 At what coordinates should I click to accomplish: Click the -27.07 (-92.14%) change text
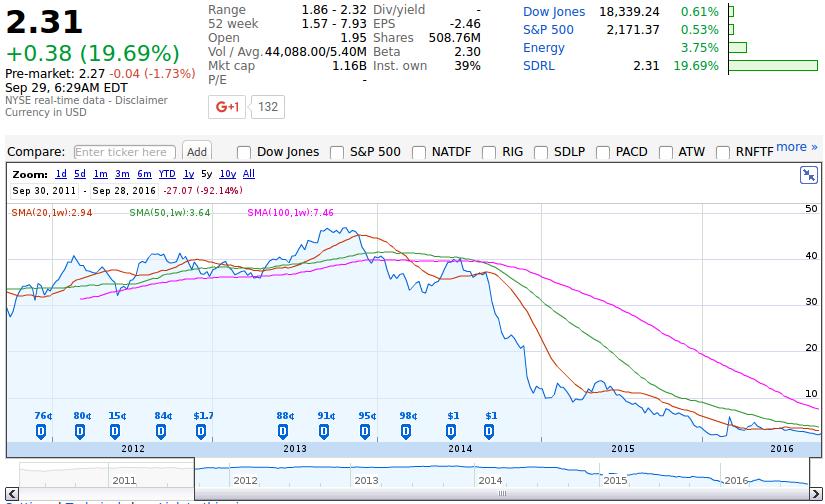[x=203, y=190]
